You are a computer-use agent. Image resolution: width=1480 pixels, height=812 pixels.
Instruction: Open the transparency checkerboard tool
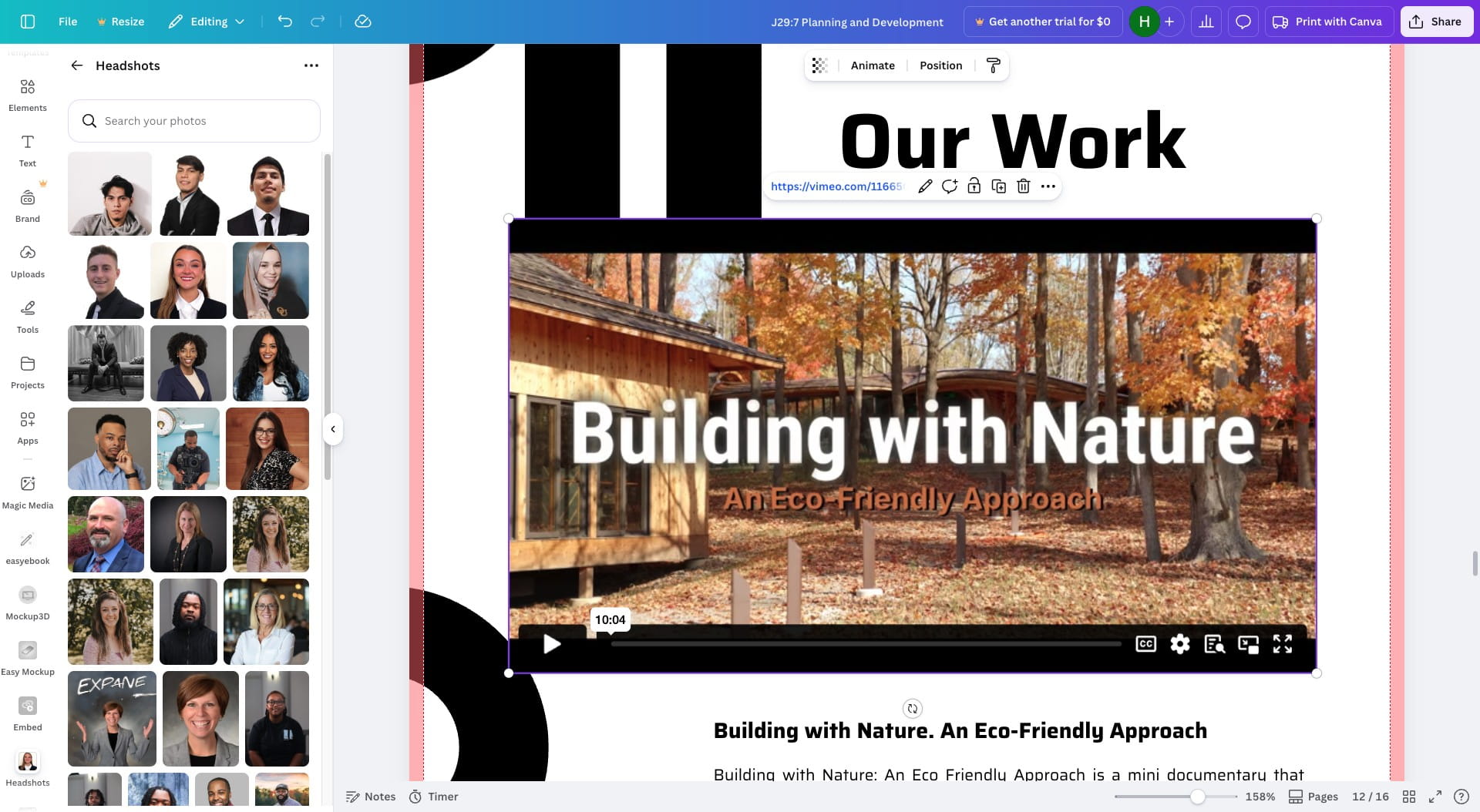(x=820, y=65)
